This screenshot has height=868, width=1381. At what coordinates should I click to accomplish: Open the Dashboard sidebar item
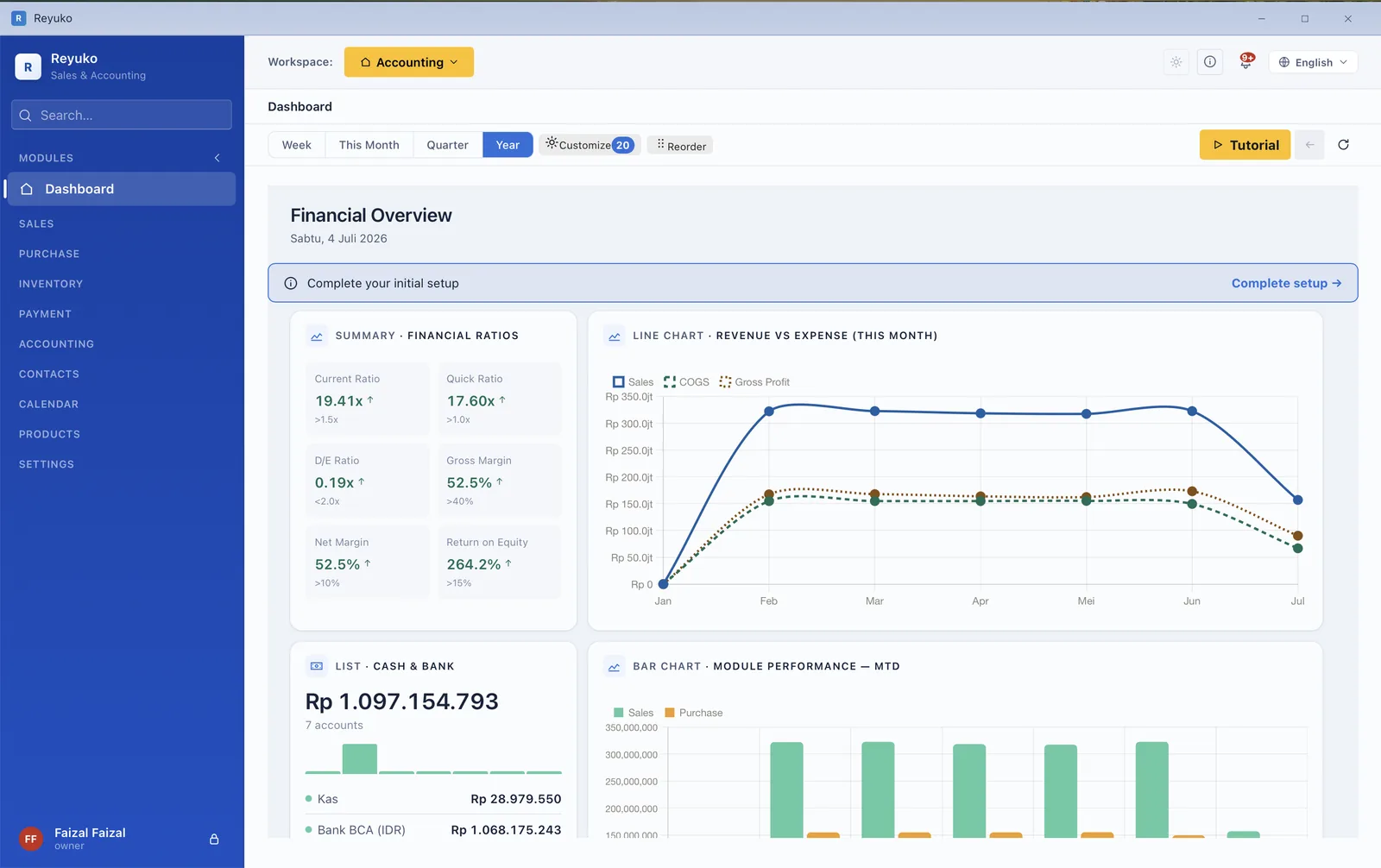121,189
